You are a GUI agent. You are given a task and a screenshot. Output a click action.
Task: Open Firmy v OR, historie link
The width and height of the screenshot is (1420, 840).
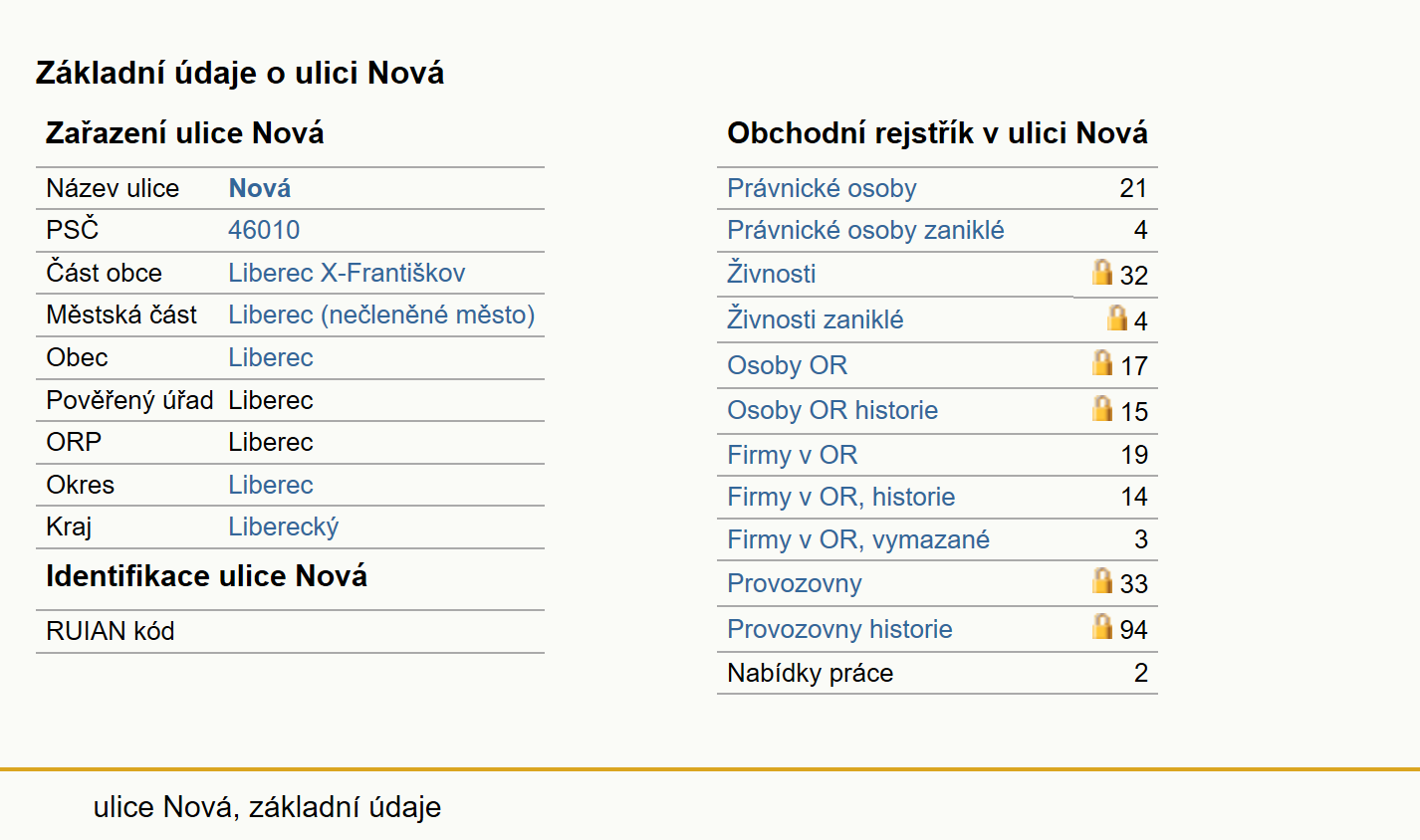(840, 497)
